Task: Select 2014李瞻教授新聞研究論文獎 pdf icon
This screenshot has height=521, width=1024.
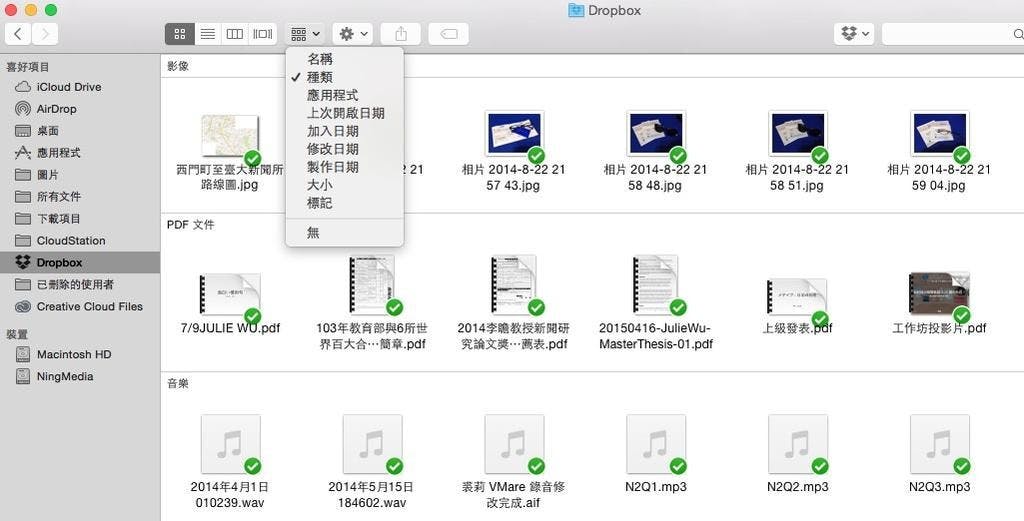Action: click(x=513, y=285)
